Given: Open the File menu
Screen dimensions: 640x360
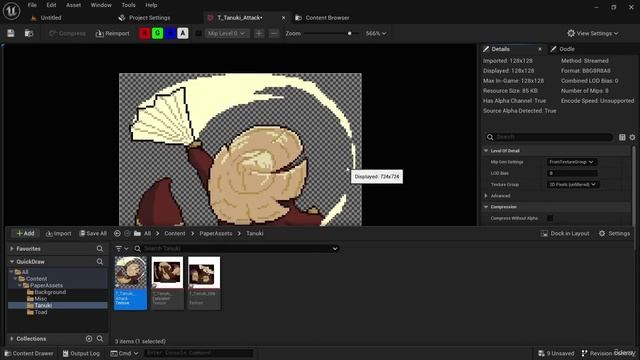Looking at the screenshot, I should pyautogui.click(x=32, y=5).
